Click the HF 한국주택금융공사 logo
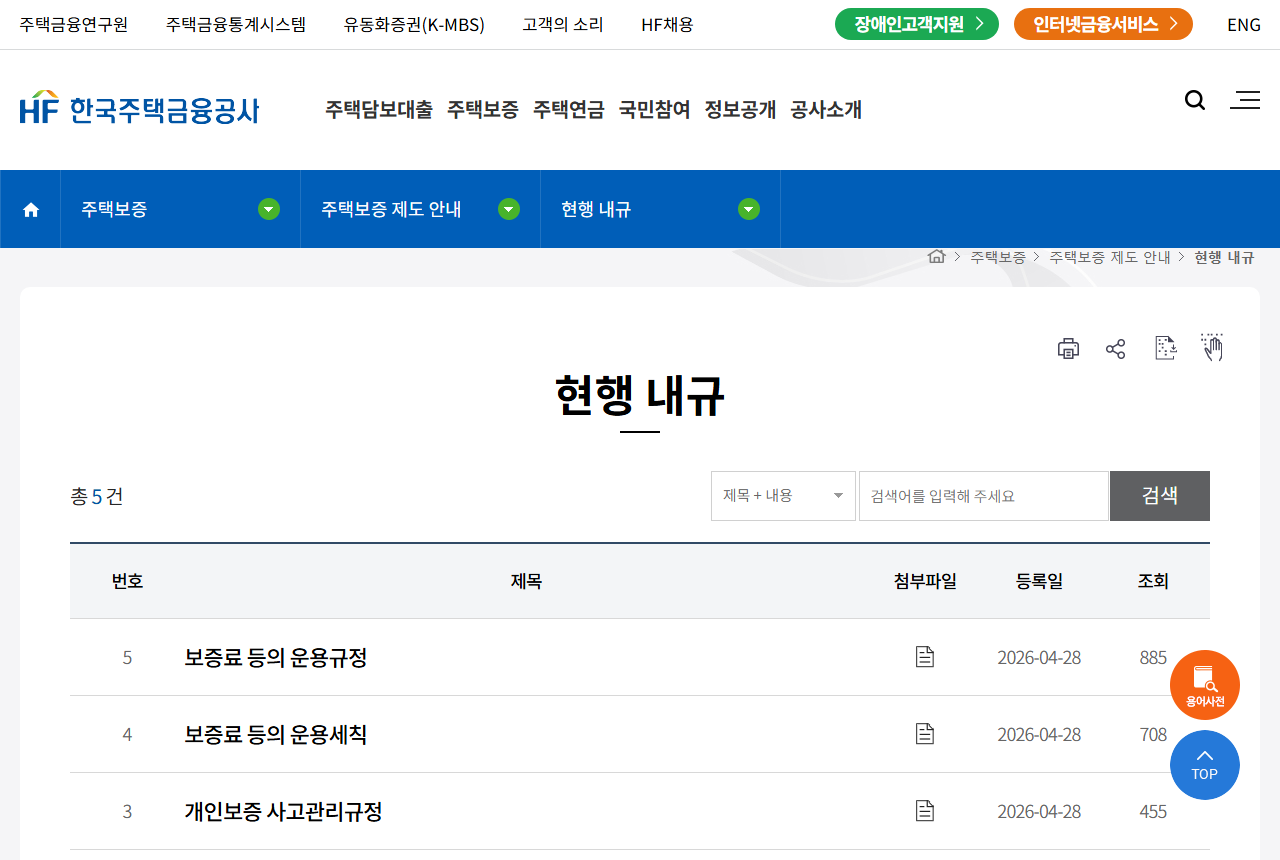The image size is (1280, 860). pos(139,108)
